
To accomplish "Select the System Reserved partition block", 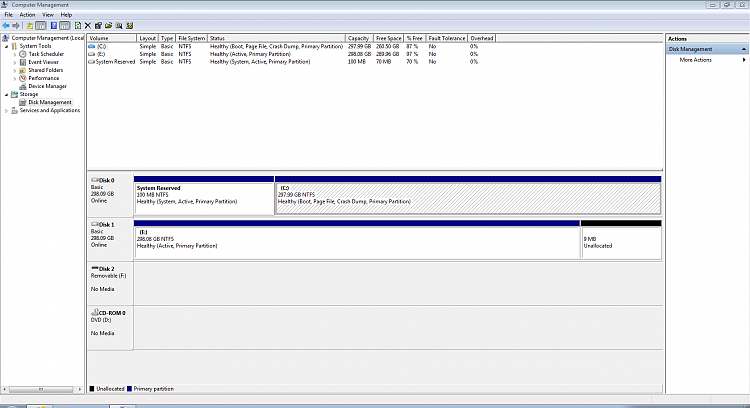I will coord(204,195).
